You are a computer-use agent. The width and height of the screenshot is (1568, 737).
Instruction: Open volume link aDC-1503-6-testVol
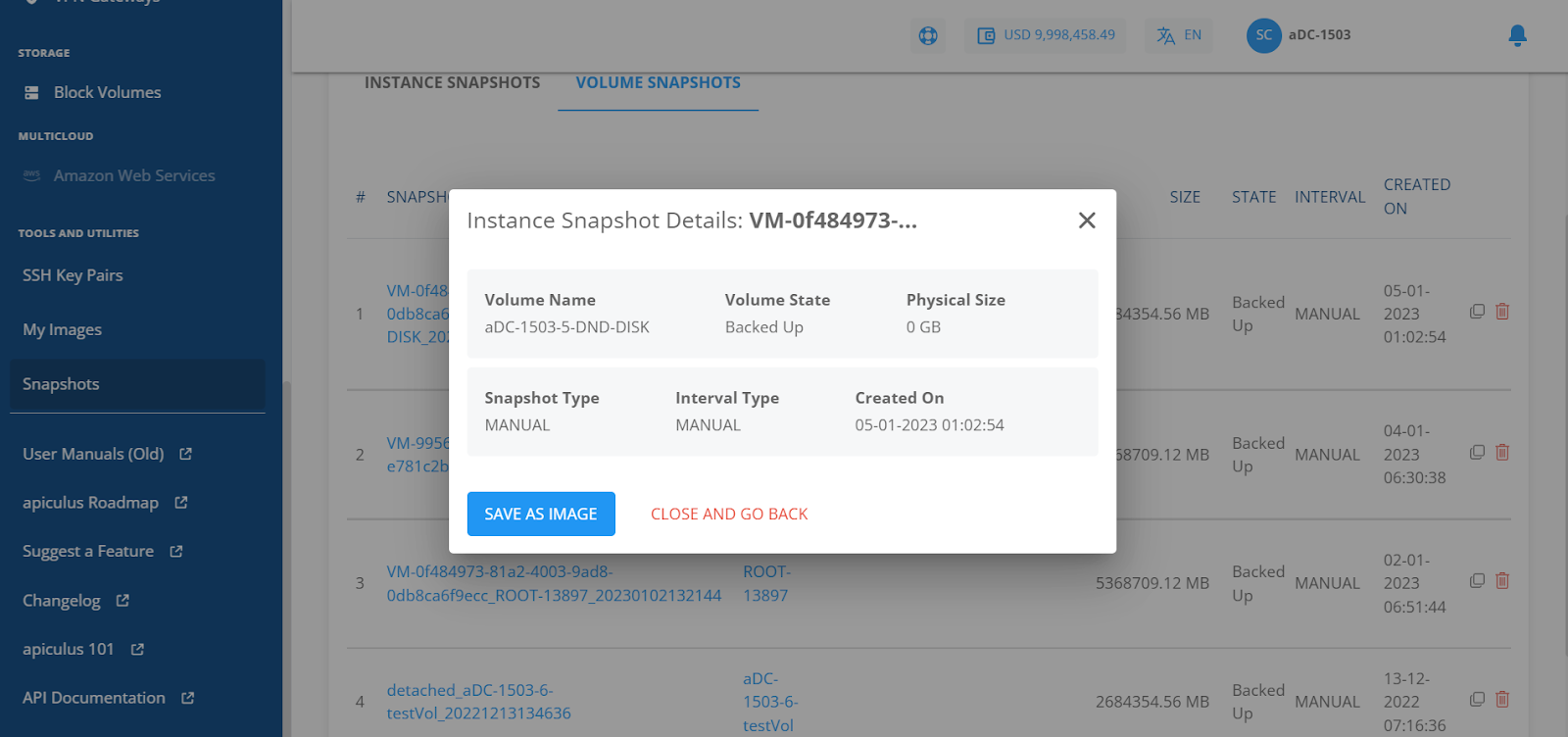[x=770, y=702]
